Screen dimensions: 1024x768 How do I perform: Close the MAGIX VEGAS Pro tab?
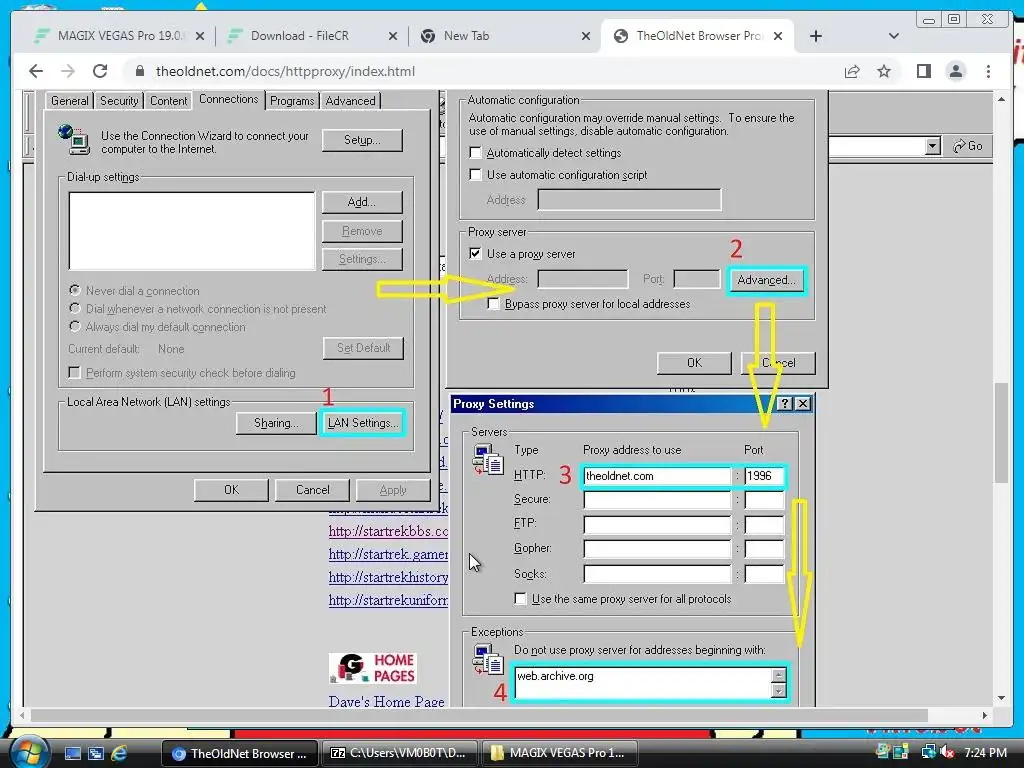coord(200,36)
